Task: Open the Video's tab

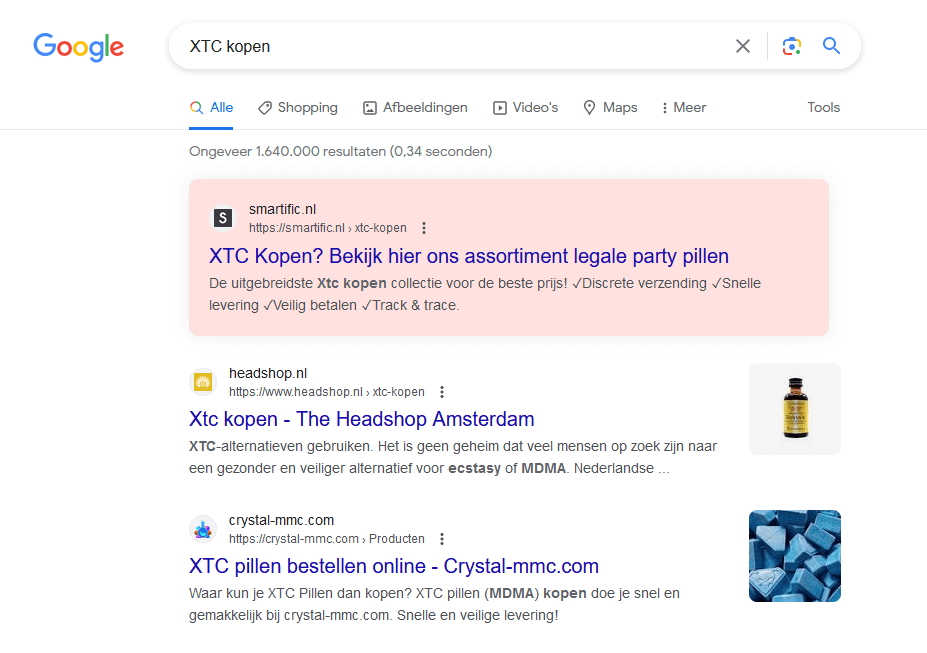Action: [525, 108]
